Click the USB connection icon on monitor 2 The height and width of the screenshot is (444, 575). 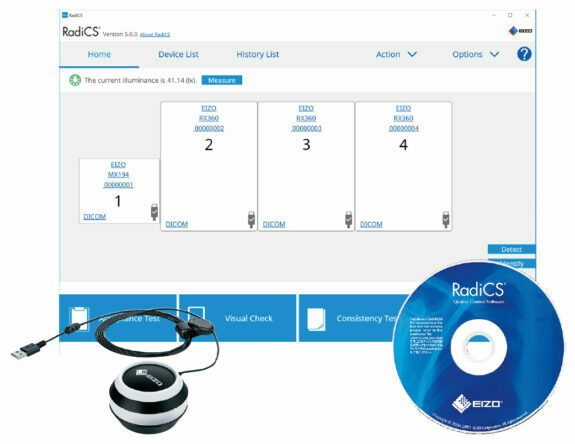[x=251, y=219]
